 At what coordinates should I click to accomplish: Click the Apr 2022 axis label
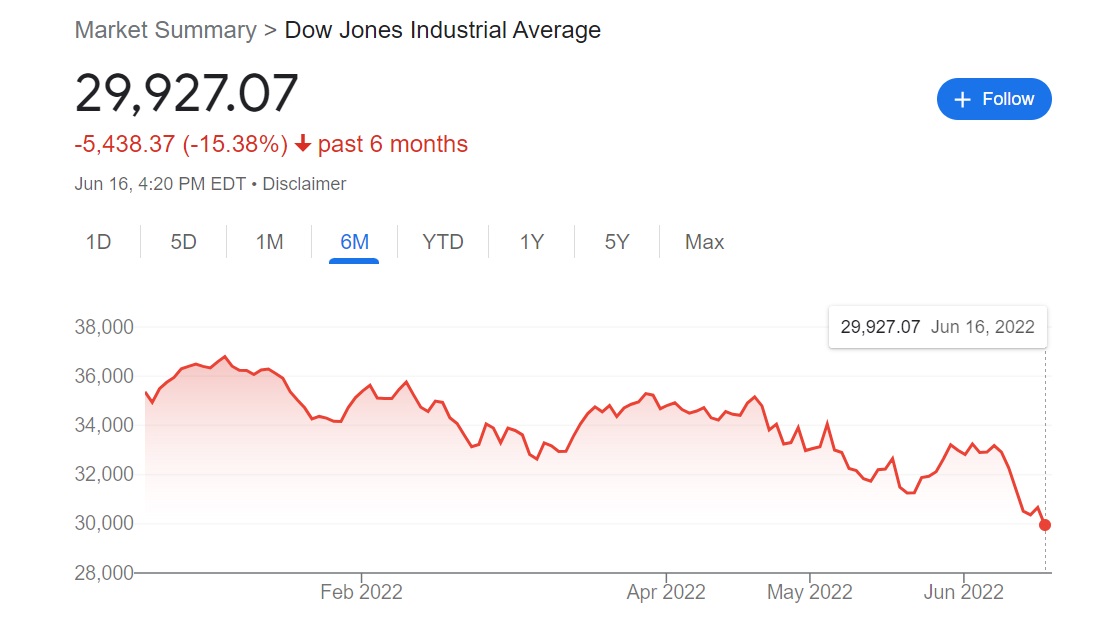tap(665, 592)
